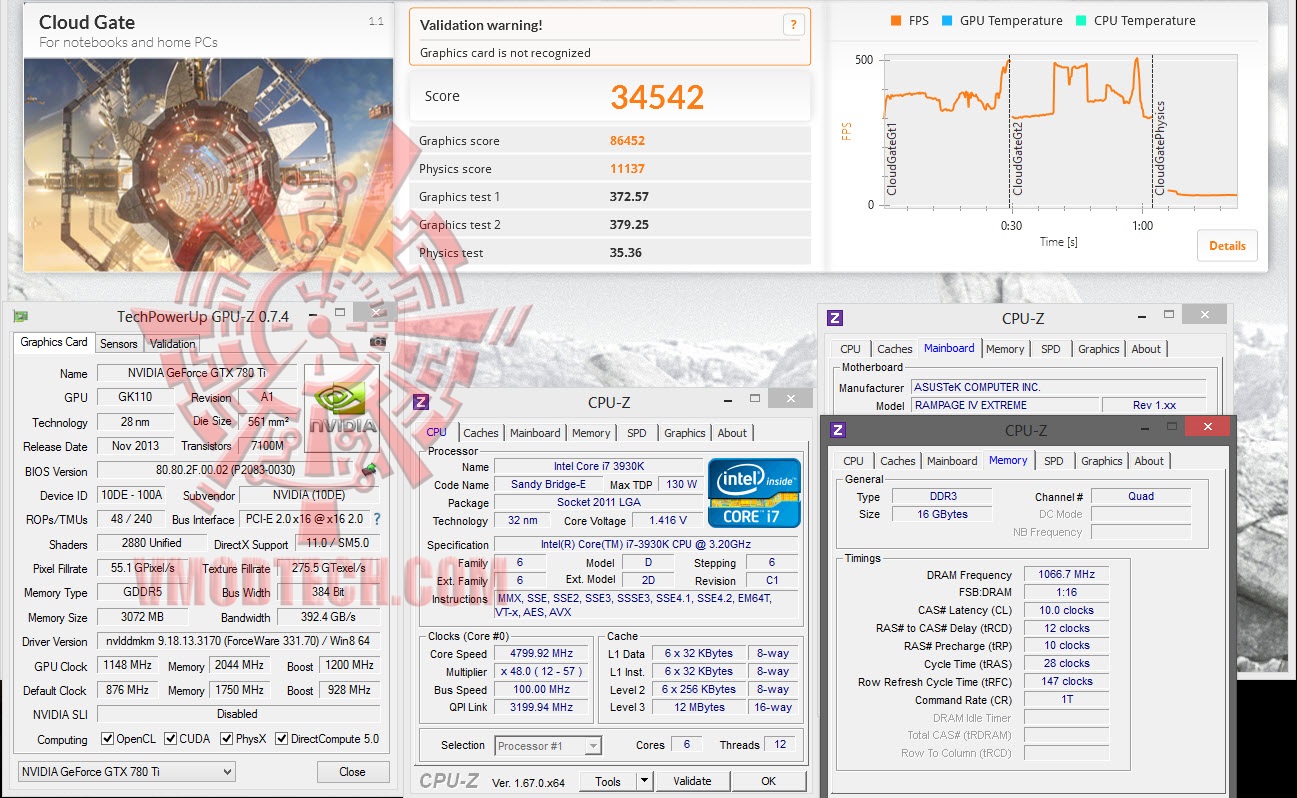This screenshot has width=1297, height=798.
Task: Click the title bar icon of the CPU-Z Motherboard window
Action: (835, 318)
